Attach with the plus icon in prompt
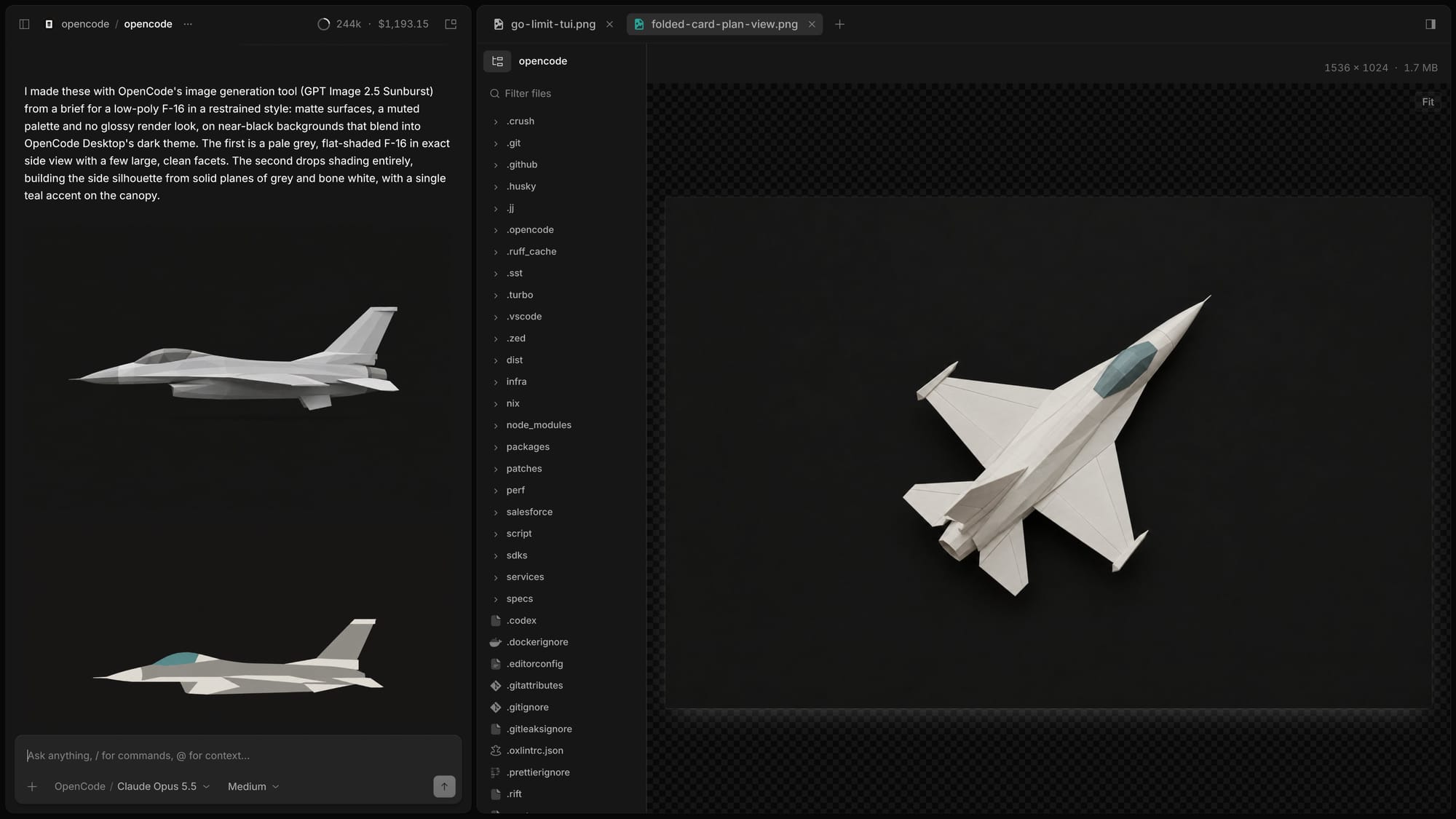The height and width of the screenshot is (819, 1456). [32, 786]
